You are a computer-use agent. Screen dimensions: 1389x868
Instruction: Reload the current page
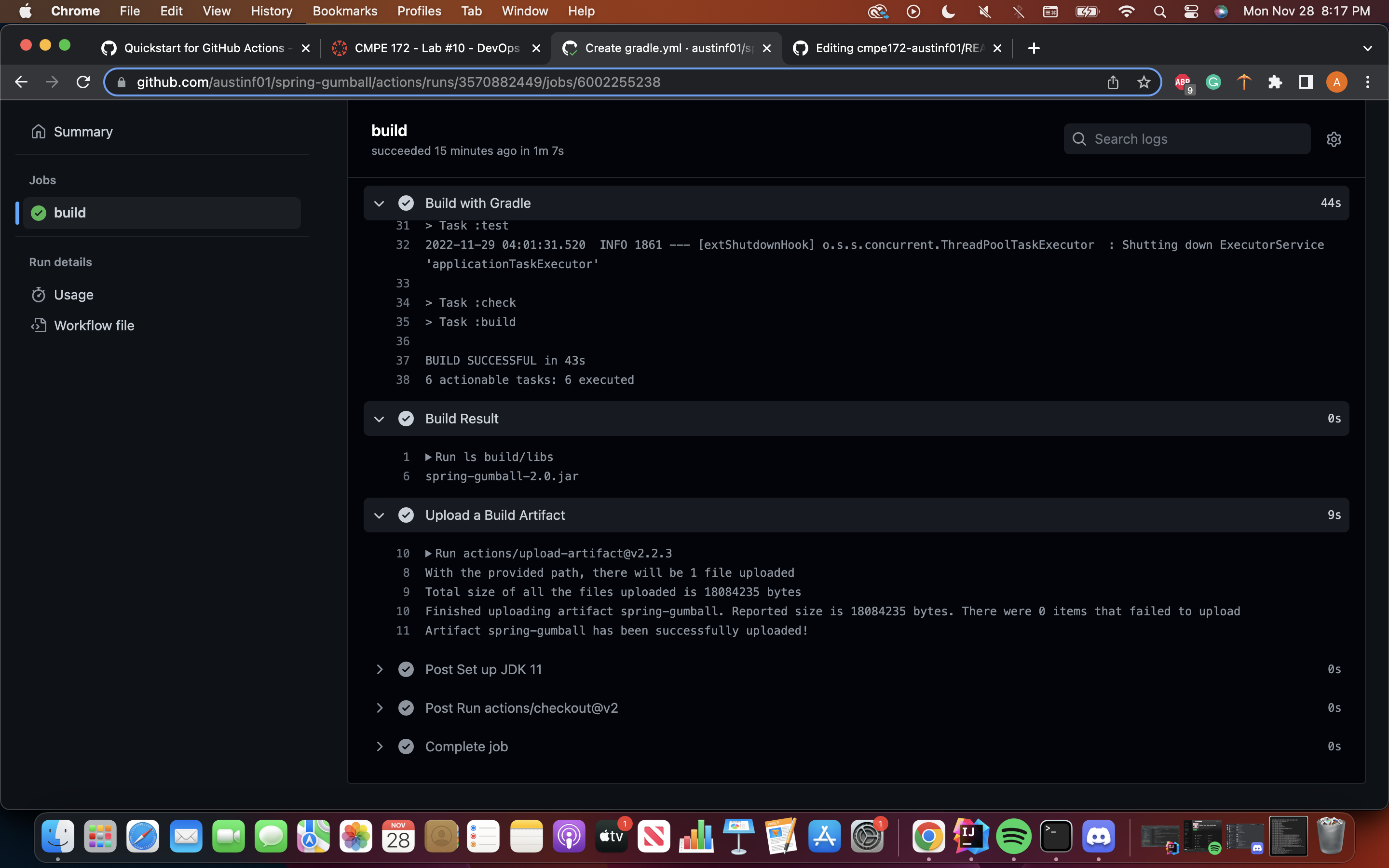pyautogui.click(x=83, y=82)
